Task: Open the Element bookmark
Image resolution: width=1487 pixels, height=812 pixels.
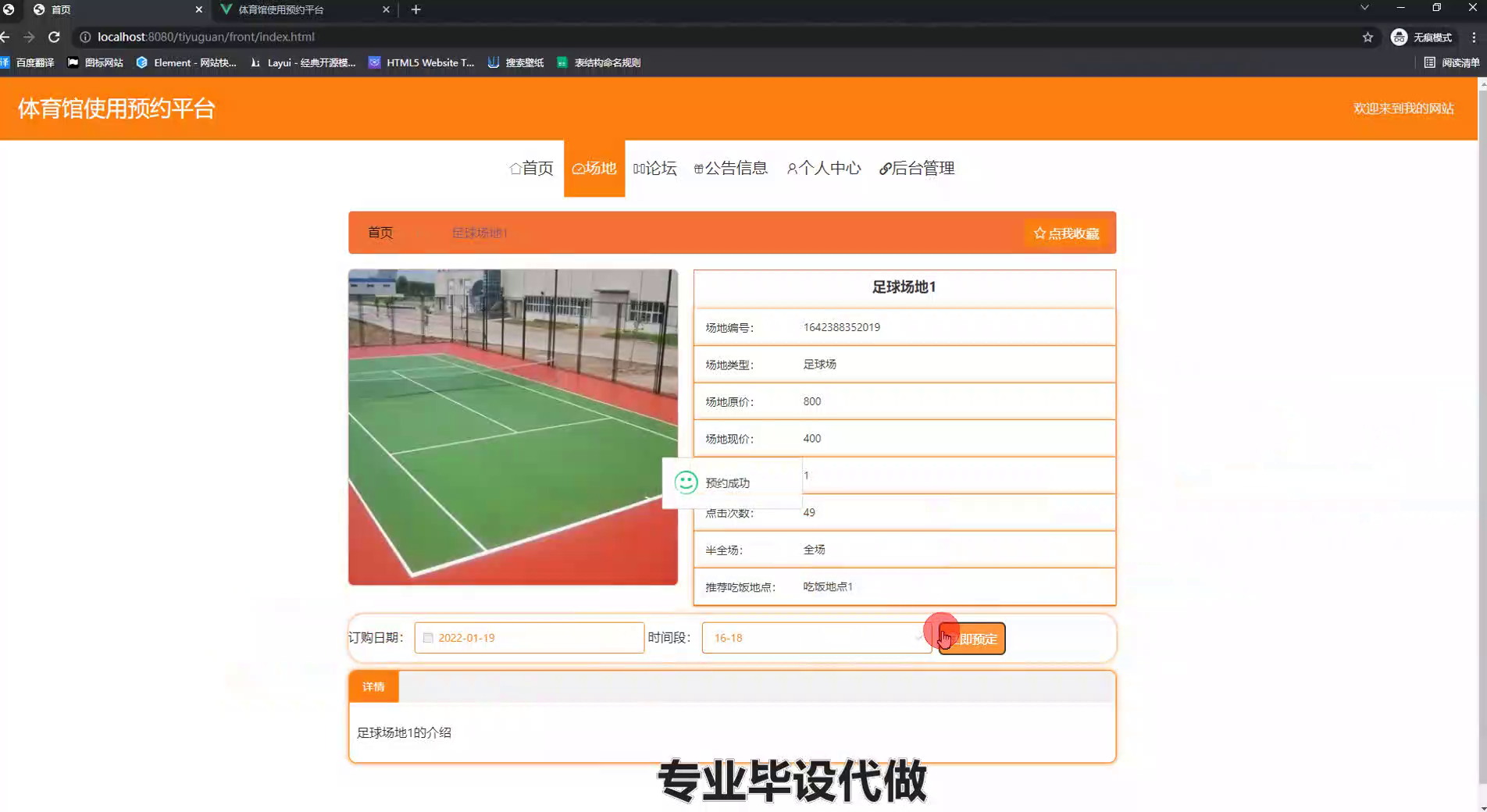Action: pyautogui.click(x=186, y=62)
